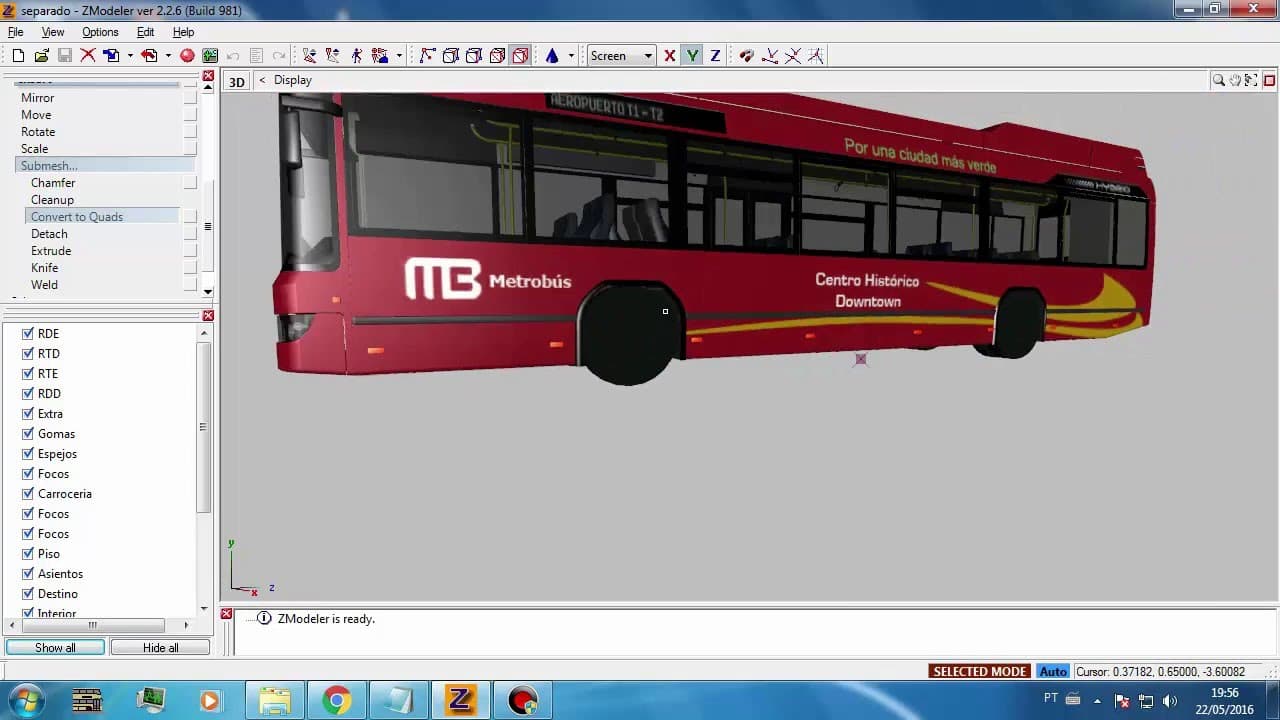Open the Help menu
1280x720 pixels.
[x=183, y=32]
